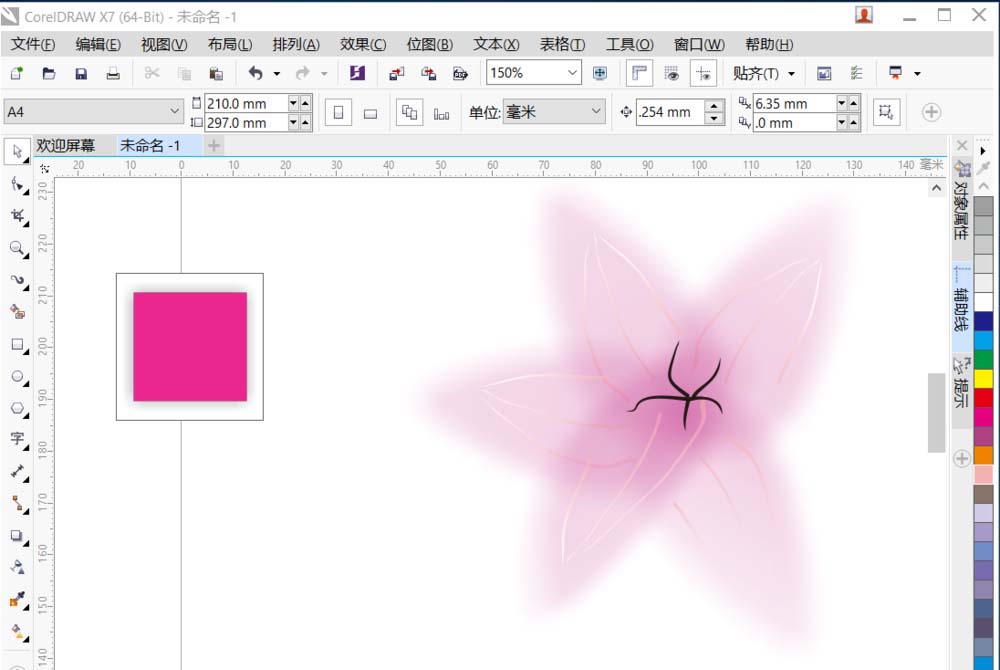Screen dimensions: 1000x670
Task: Expand the color palette flyout arrow
Action: 983,150
